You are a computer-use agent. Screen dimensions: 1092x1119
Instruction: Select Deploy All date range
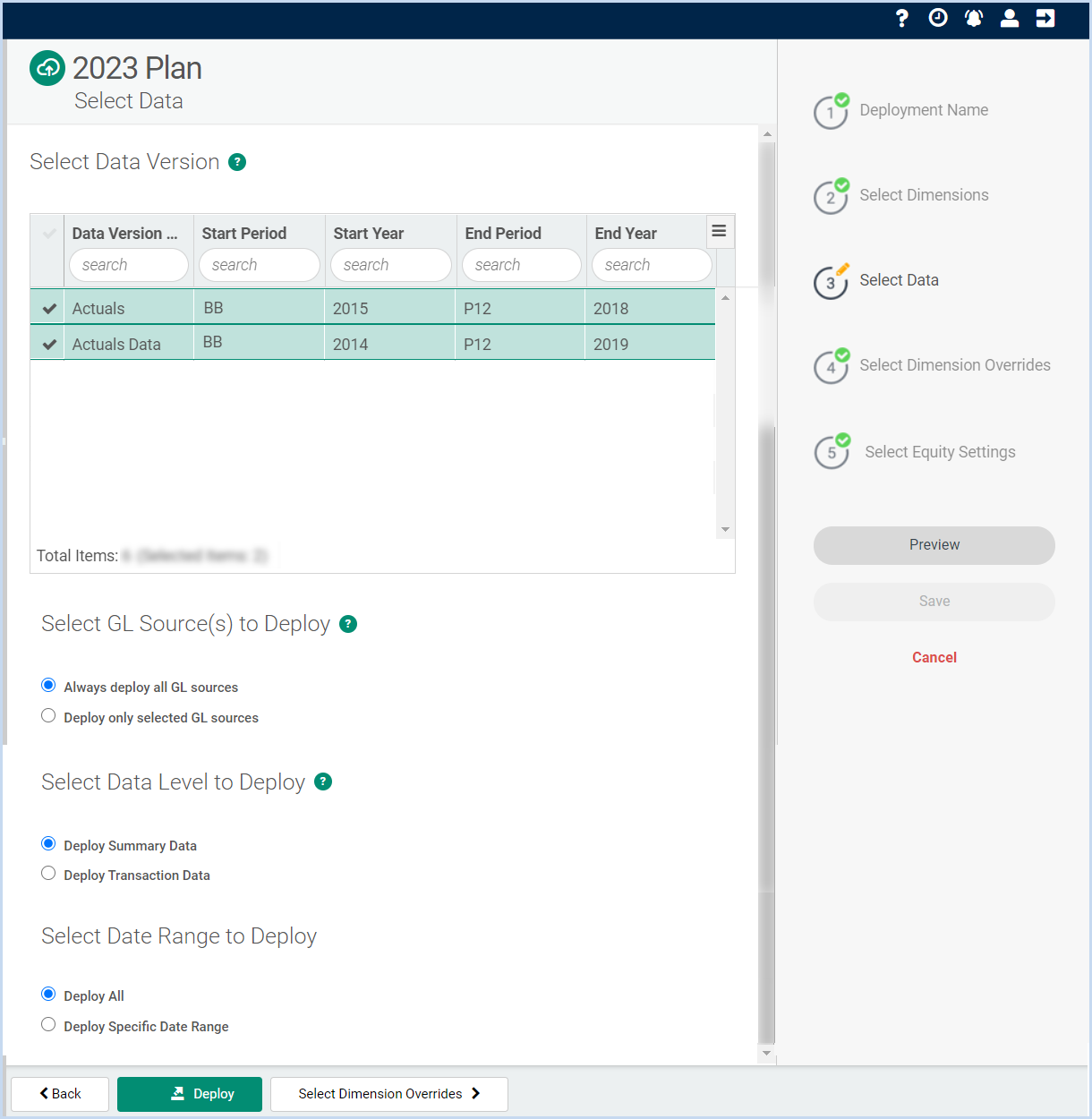click(x=48, y=995)
